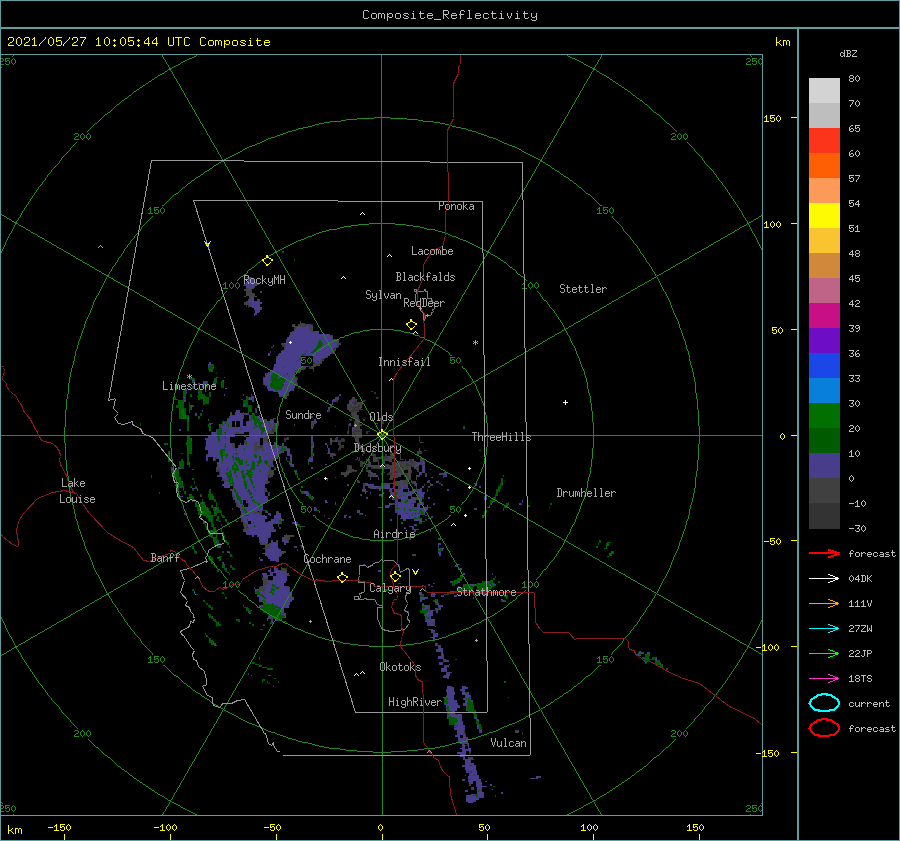
Task: Select the Stettler label
Action: [x=583, y=289]
